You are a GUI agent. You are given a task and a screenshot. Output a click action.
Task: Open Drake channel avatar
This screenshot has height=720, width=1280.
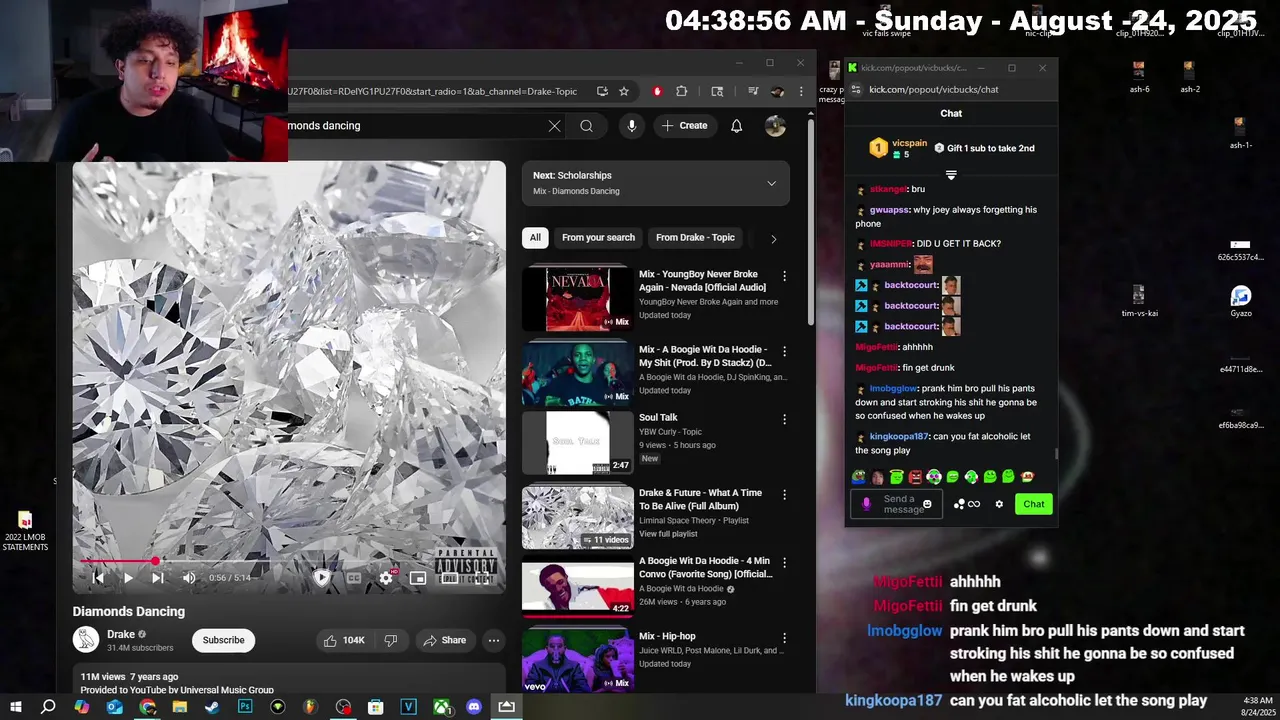point(86,640)
